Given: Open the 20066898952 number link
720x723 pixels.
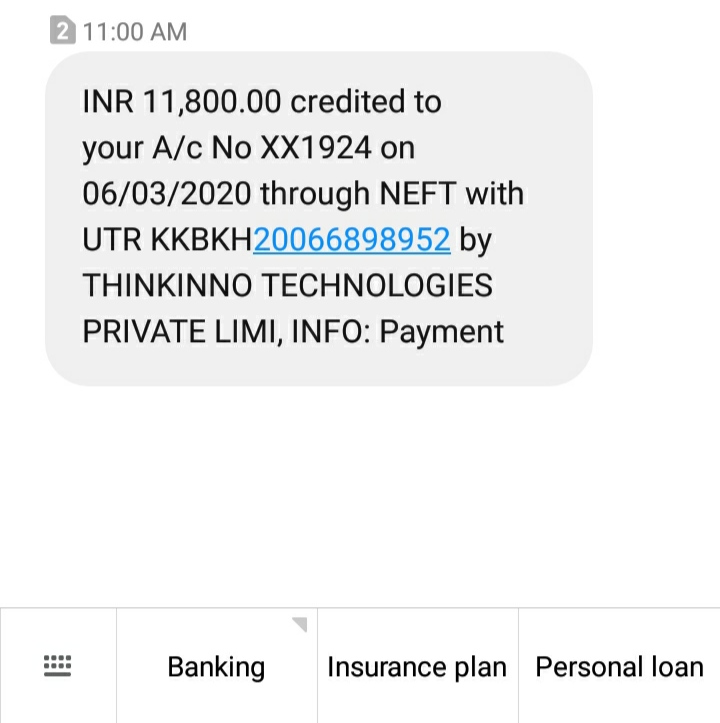Looking at the screenshot, I should [351, 239].
